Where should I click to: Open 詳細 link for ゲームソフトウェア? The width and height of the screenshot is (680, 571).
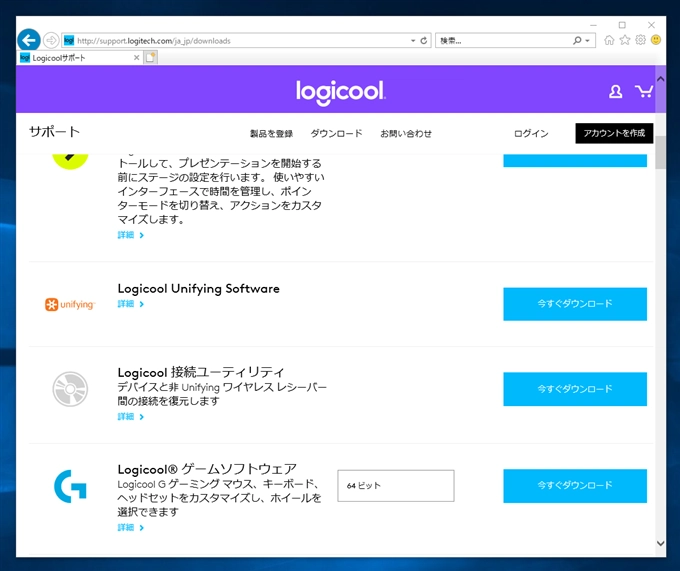[131, 528]
